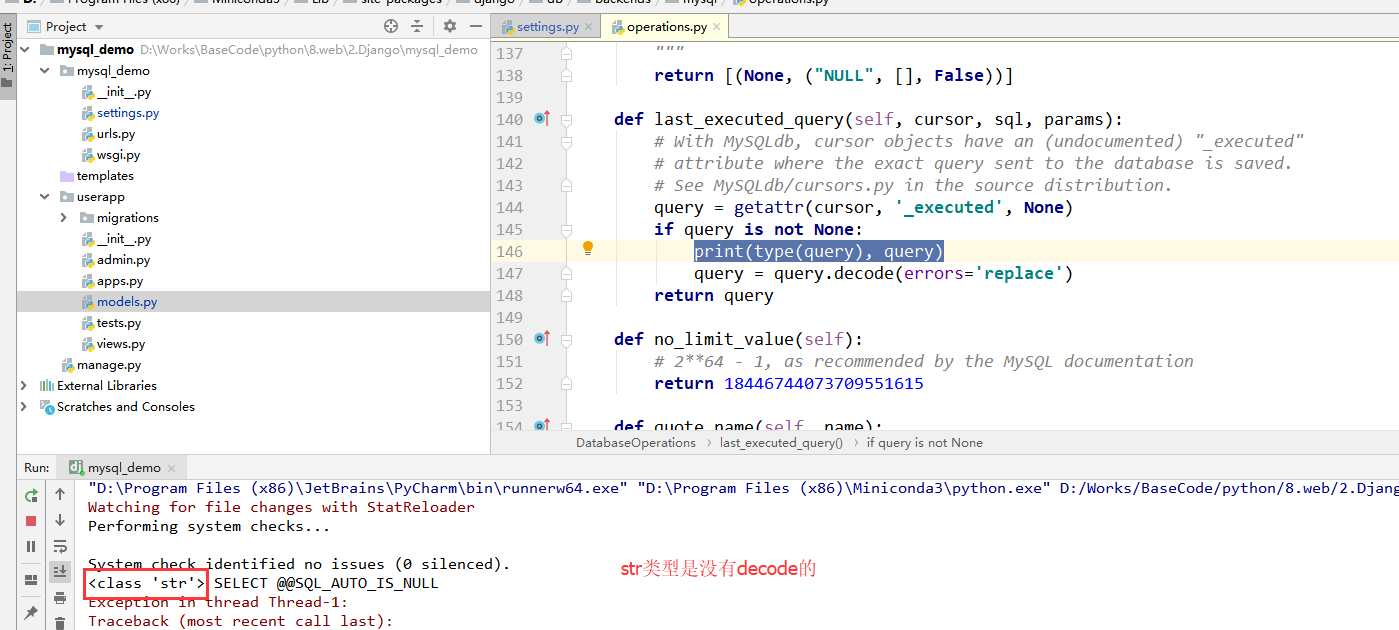Click the Down stack trace arrow in Run panel
This screenshot has width=1399, height=630.
pyautogui.click(x=60, y=520)
